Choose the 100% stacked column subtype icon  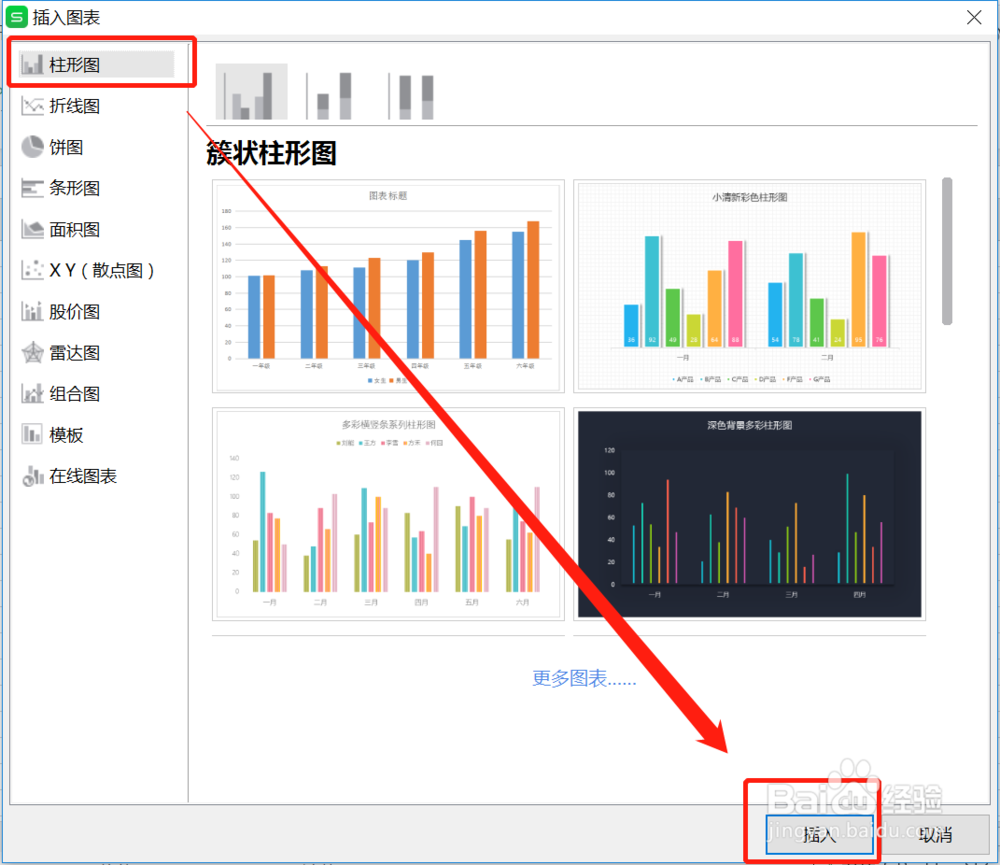[413, 96]
